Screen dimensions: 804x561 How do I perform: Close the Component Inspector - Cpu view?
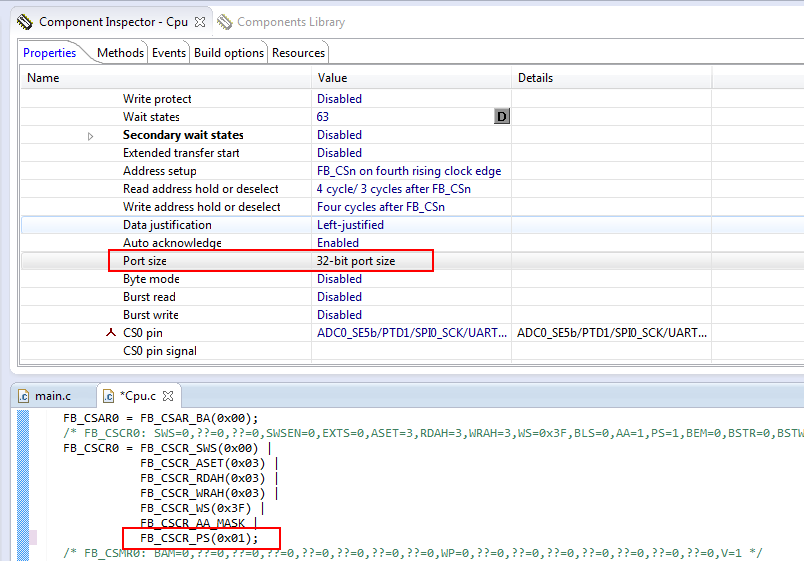(200, 22)
